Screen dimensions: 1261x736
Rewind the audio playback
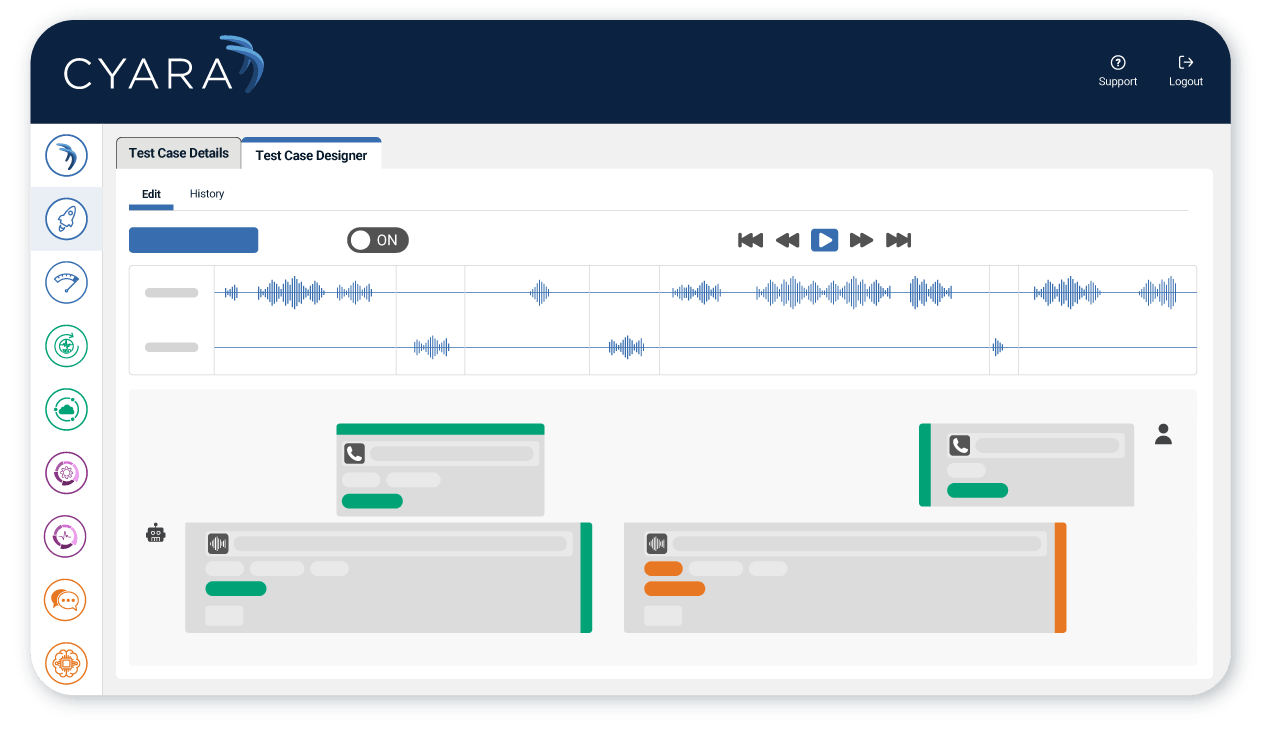tap(788, 240)
